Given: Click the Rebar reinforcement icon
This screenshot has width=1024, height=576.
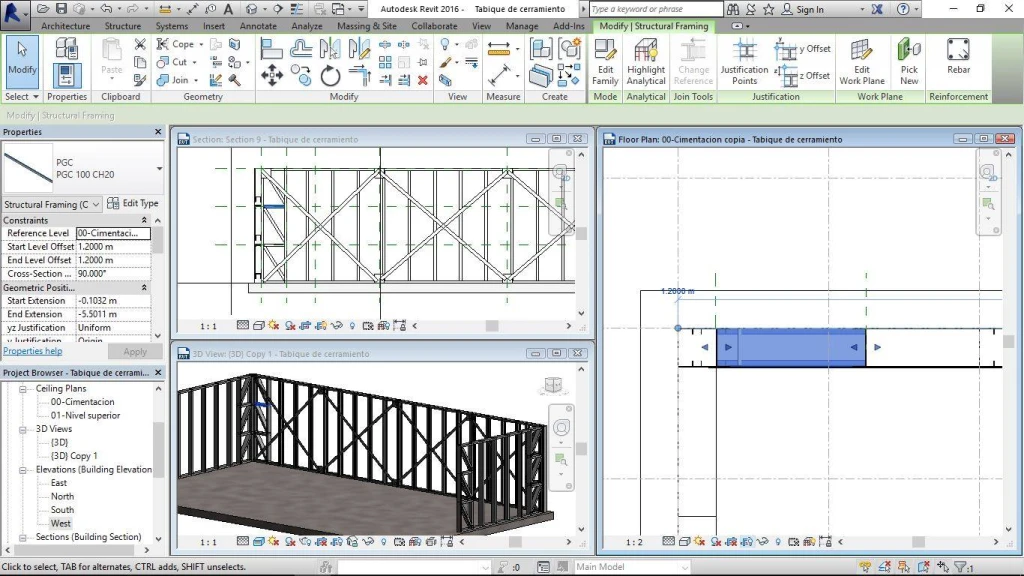Looking at the screenshot, I should (958, 57).
